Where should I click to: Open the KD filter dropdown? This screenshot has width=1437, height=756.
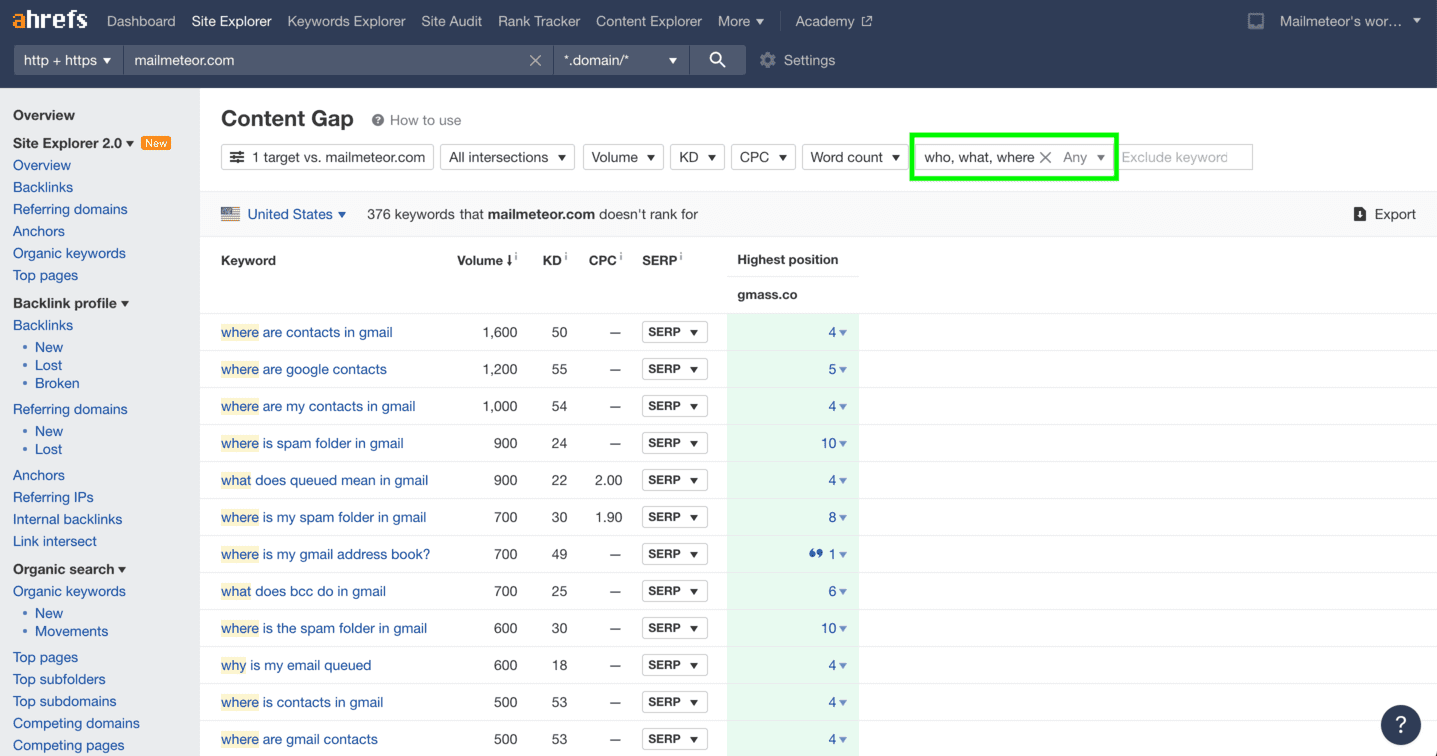697,157
